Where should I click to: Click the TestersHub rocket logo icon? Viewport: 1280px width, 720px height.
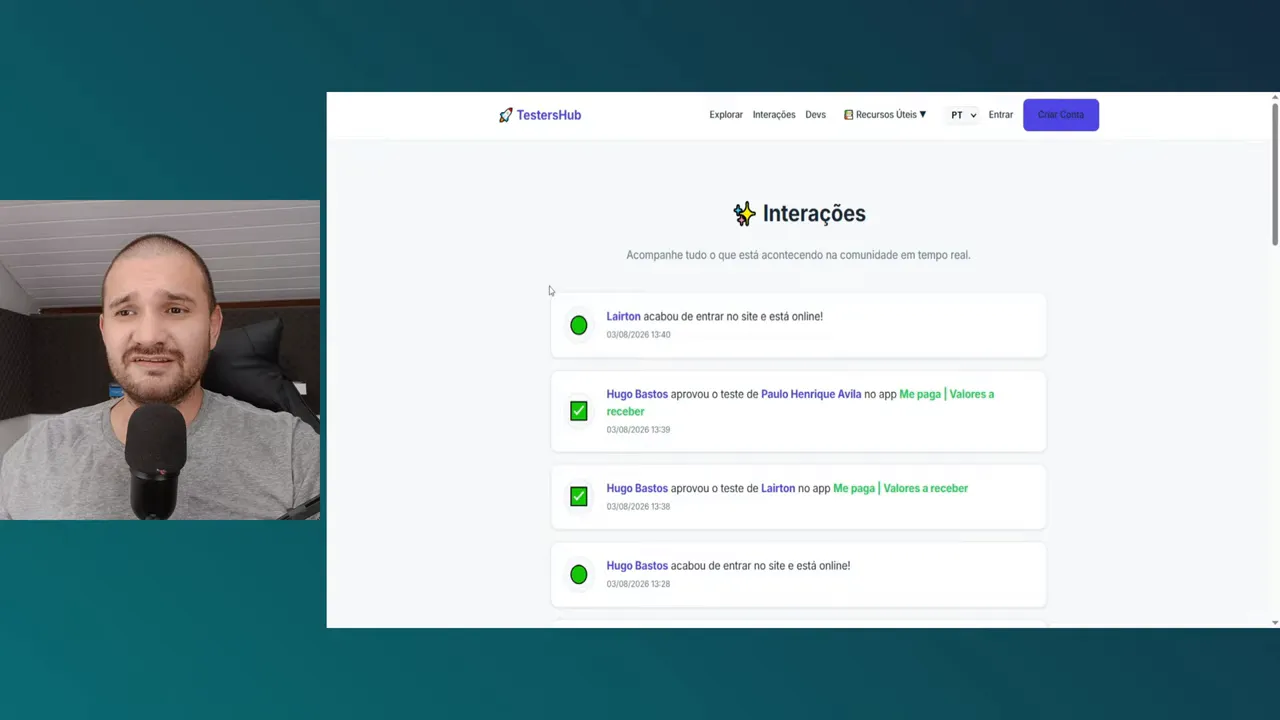[x=505, y=115]
